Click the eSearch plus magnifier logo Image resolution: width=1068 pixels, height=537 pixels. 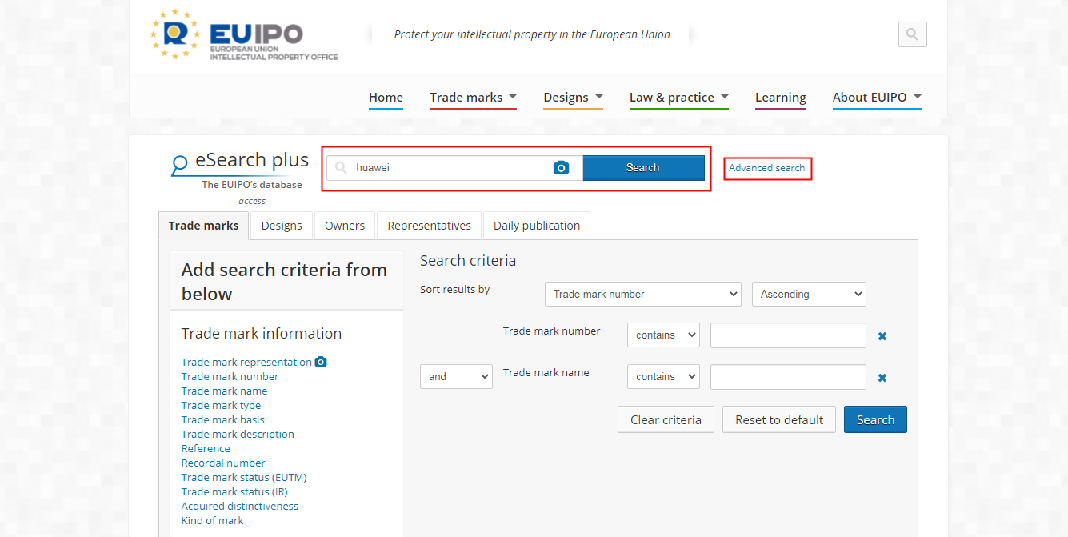(x=180, y=164)
